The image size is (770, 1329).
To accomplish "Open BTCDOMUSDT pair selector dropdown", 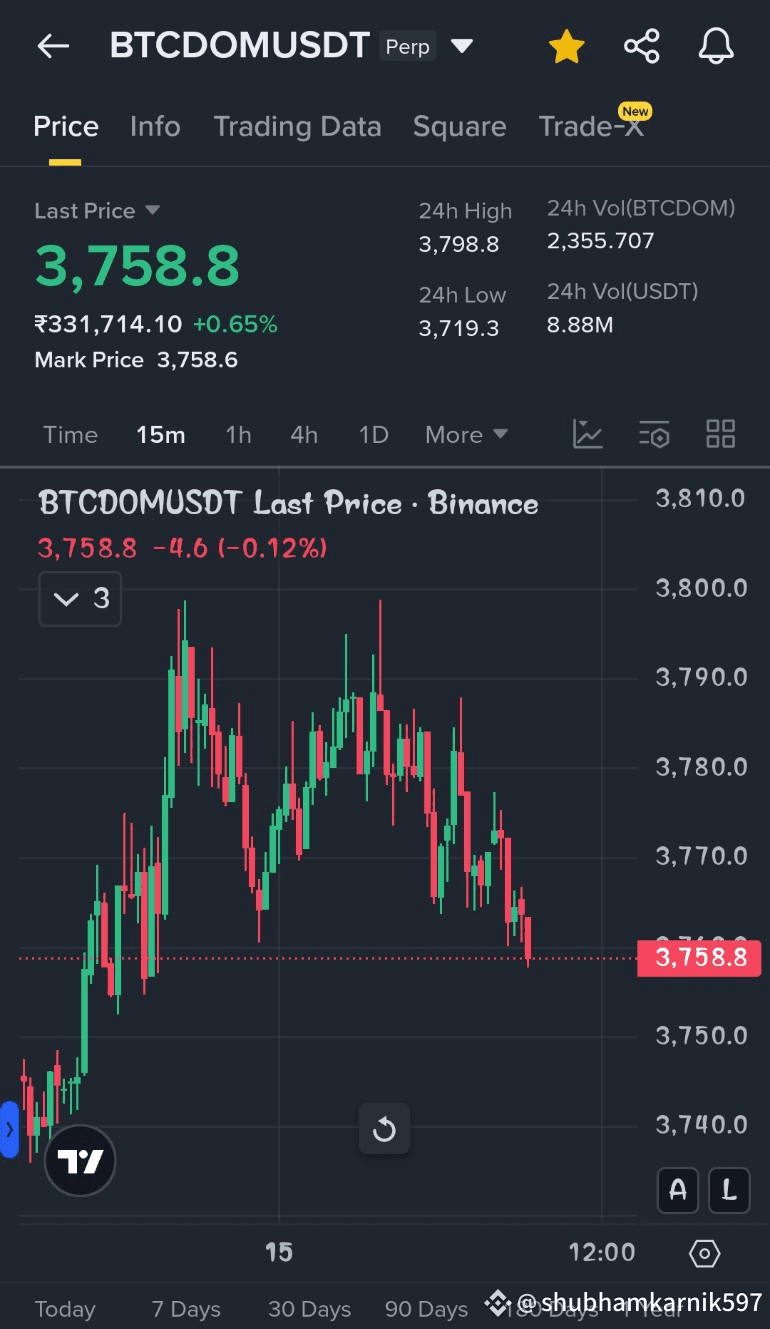I will pos(461,46).
